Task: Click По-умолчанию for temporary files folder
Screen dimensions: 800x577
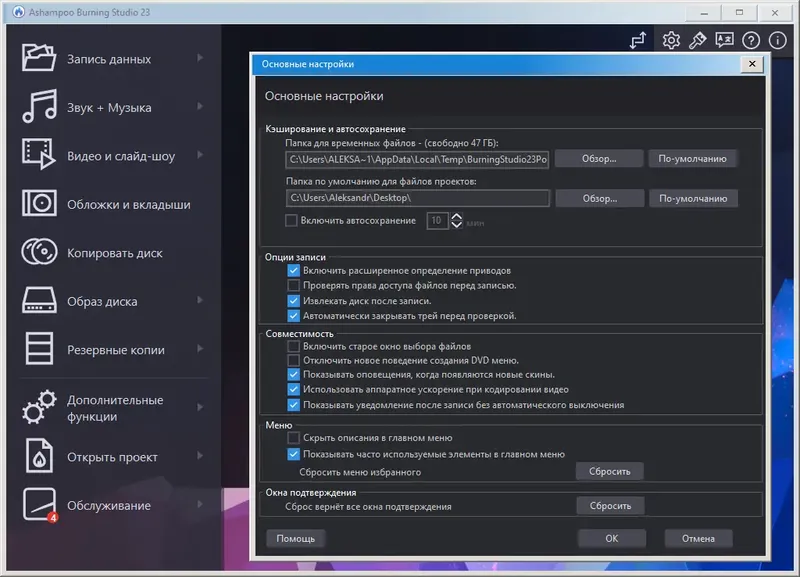Action: click(692, 159)
